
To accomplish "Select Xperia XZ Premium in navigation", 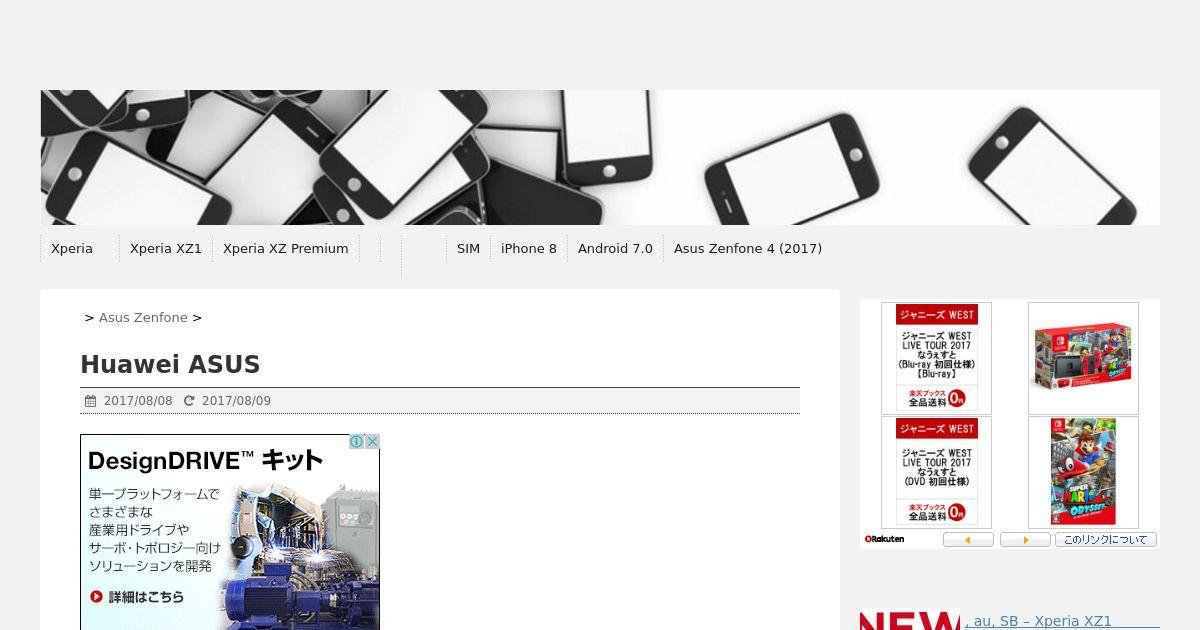I will point(286,249).
